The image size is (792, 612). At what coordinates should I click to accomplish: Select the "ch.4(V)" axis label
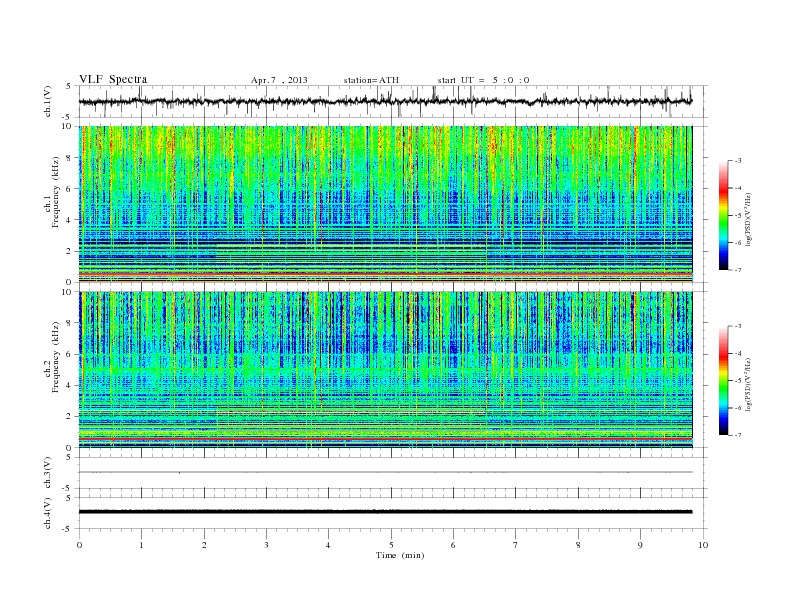pyautogui.click(x=48, y=513)
